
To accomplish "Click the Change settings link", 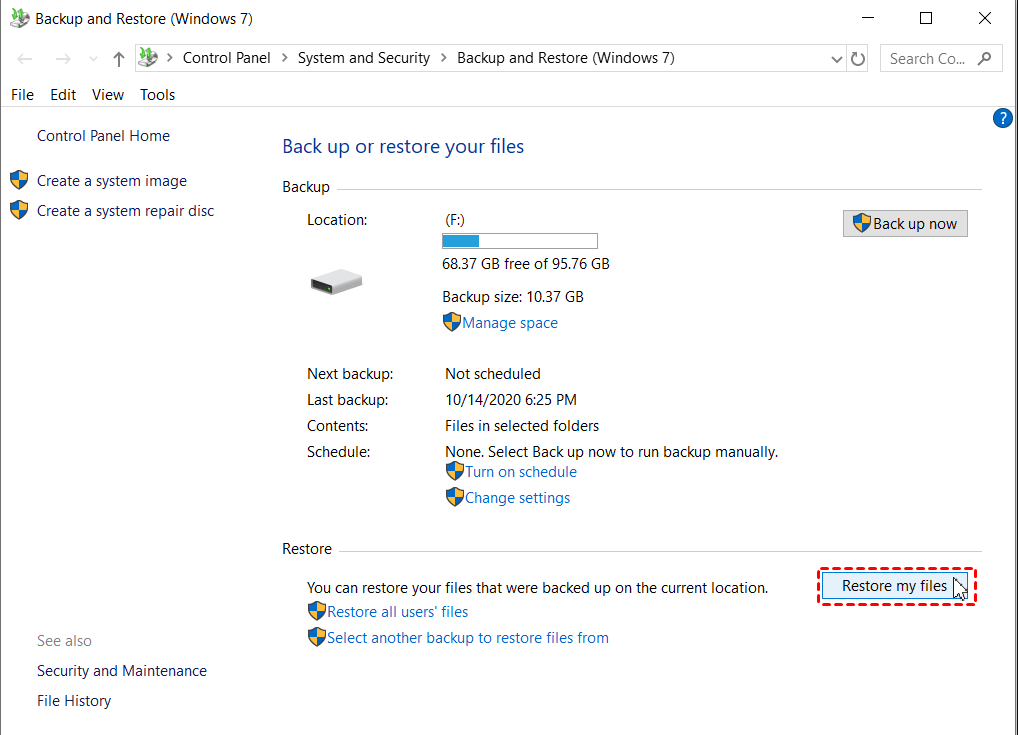I will 517,498.
